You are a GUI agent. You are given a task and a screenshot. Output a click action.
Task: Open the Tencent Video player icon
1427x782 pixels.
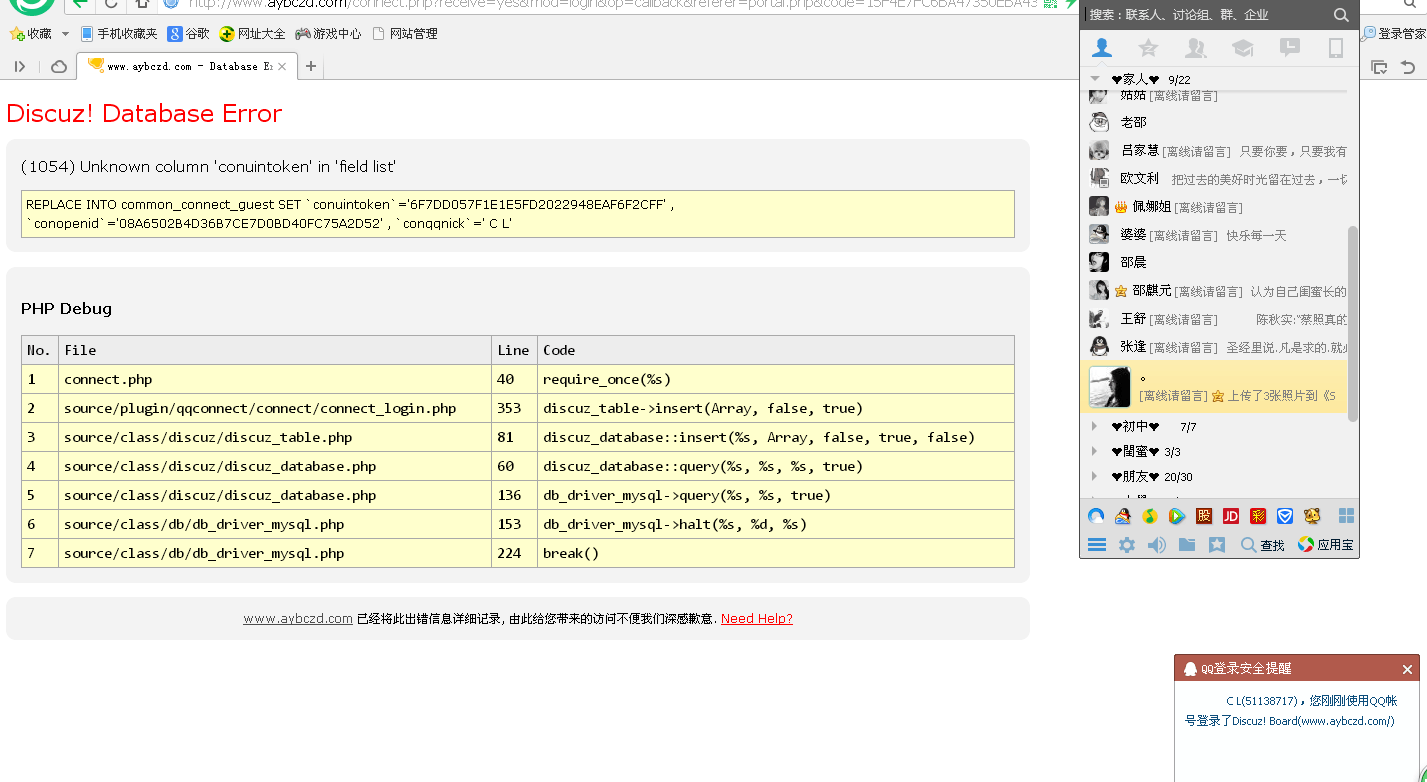(1176, 516)
